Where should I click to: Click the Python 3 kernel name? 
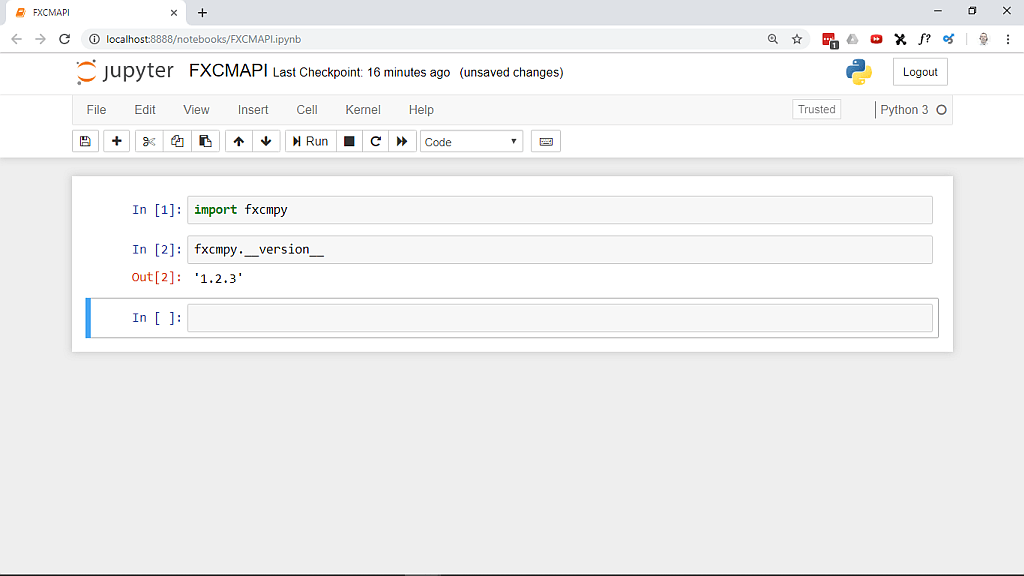pos(904,110)
